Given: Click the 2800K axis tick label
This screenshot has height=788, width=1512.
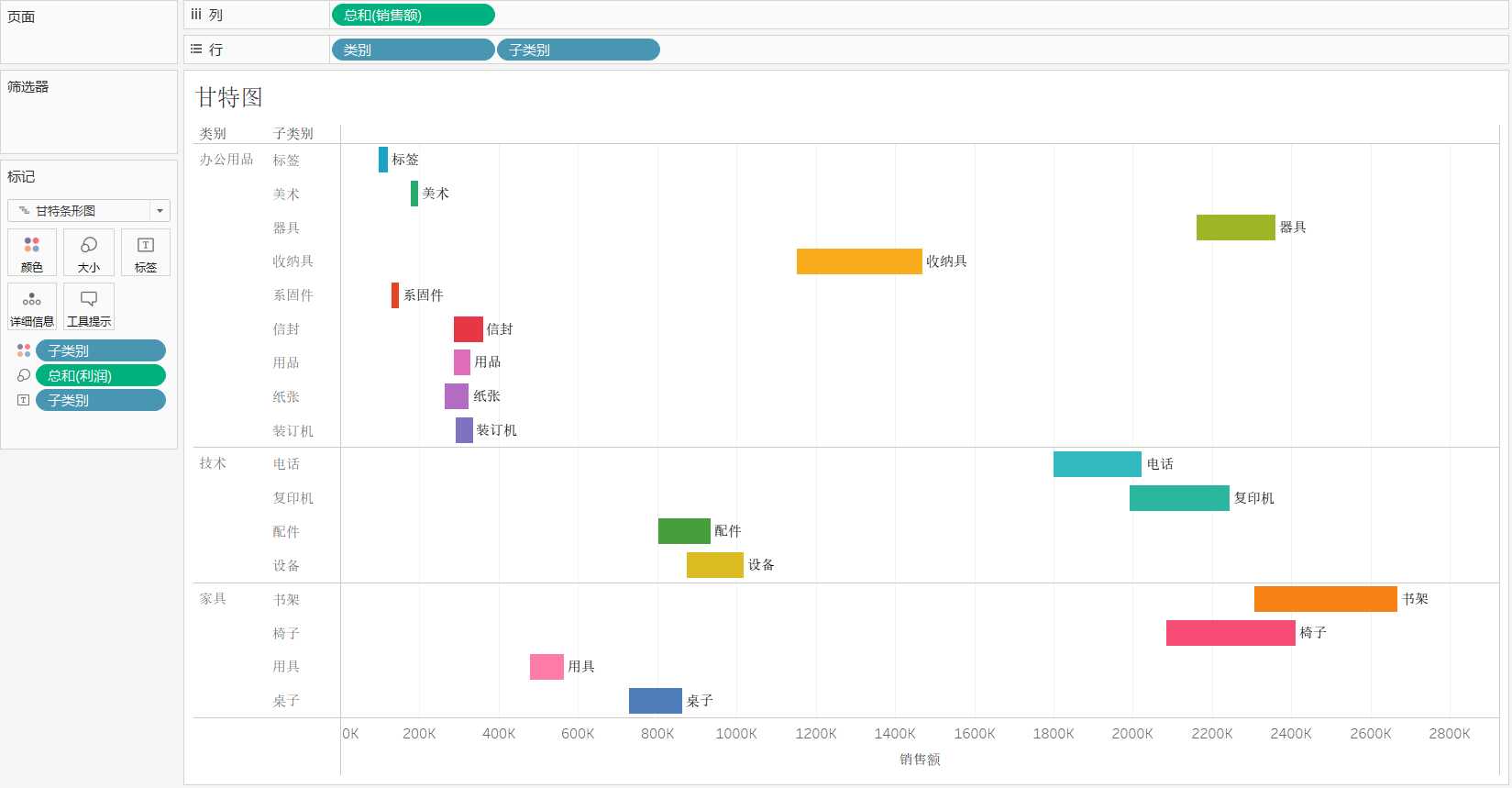Looking at the screenshot, I should click(x=1450, y=734).
